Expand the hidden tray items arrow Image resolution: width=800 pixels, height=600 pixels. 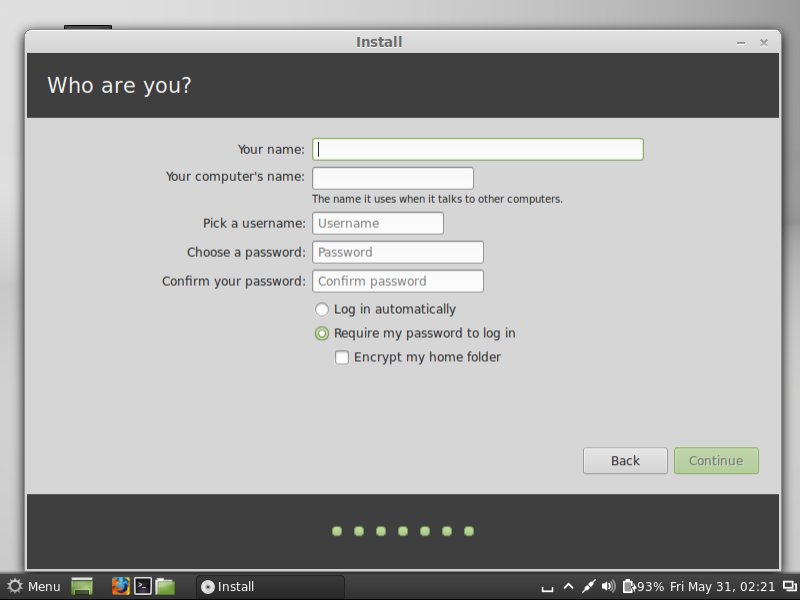[x=568, y=587]
